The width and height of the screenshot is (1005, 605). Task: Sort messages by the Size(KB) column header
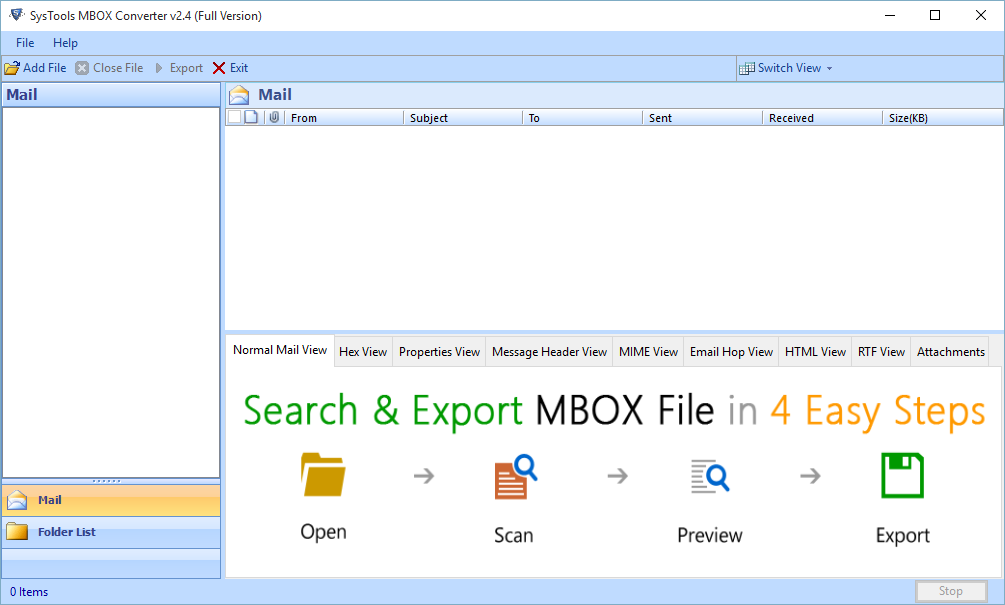coord(910,117)
